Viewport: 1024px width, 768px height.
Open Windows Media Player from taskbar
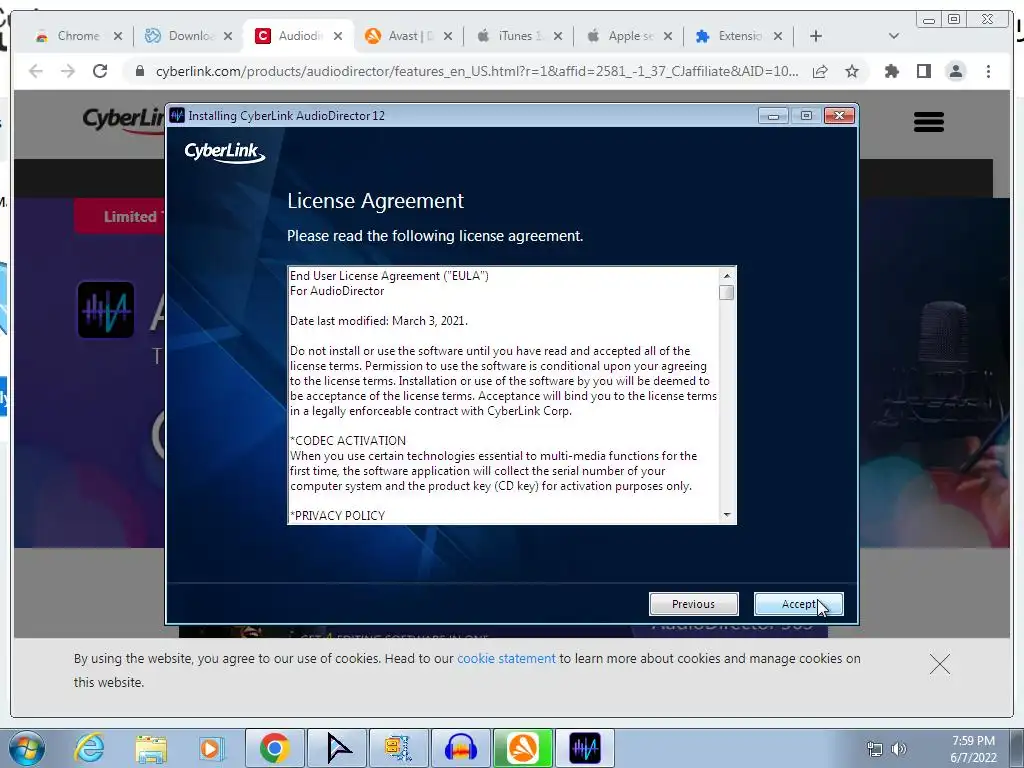tap(212, 748)
